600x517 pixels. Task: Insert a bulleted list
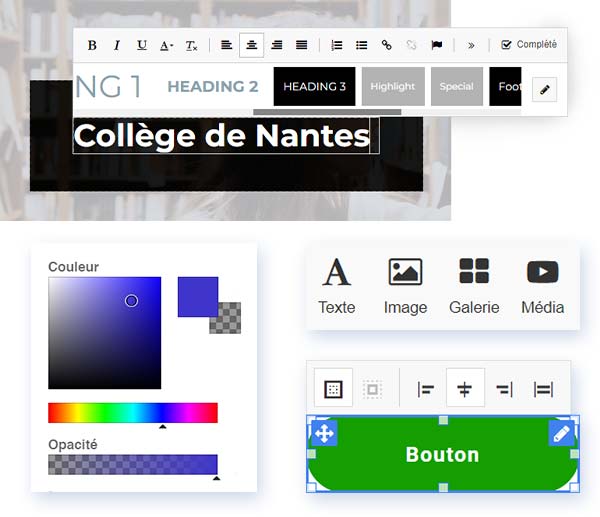(x=362, y=45)
